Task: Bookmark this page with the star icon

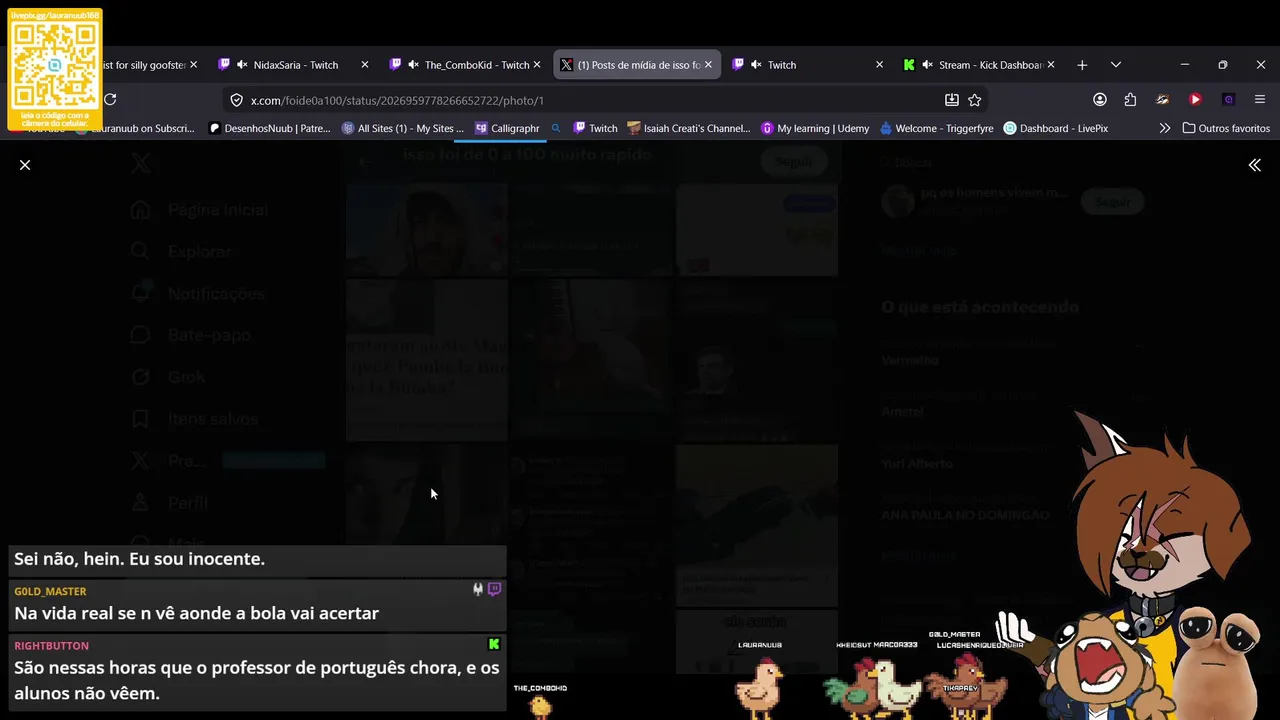Action: [975, 100]
